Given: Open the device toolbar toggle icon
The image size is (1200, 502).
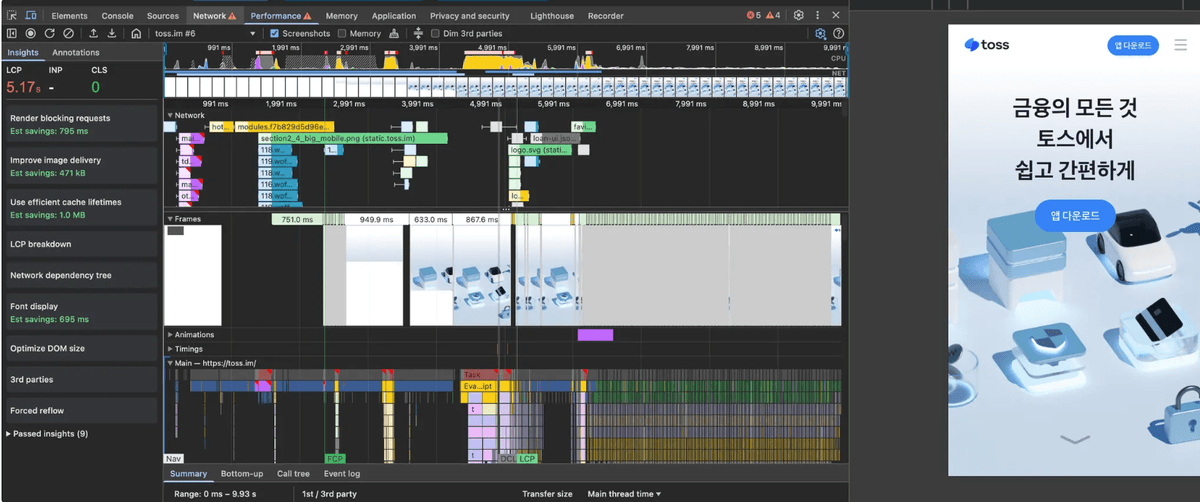Looking at the screenshot, I should pyautogui.click(x=32, y=16).
